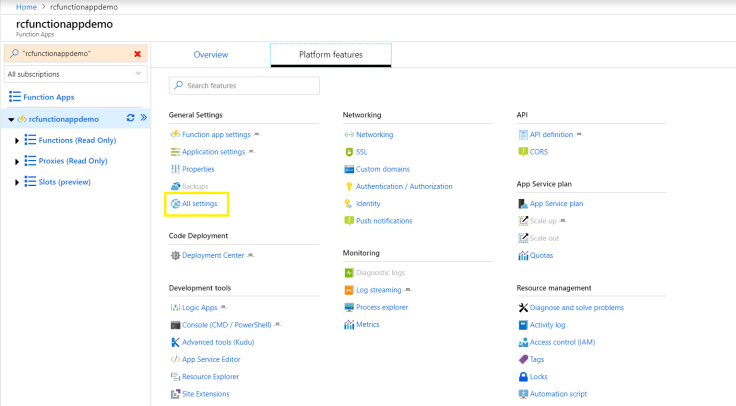Viewport: 736px width, 406px height.
Task: Open the Scale out link
Action: pos(544,238)
